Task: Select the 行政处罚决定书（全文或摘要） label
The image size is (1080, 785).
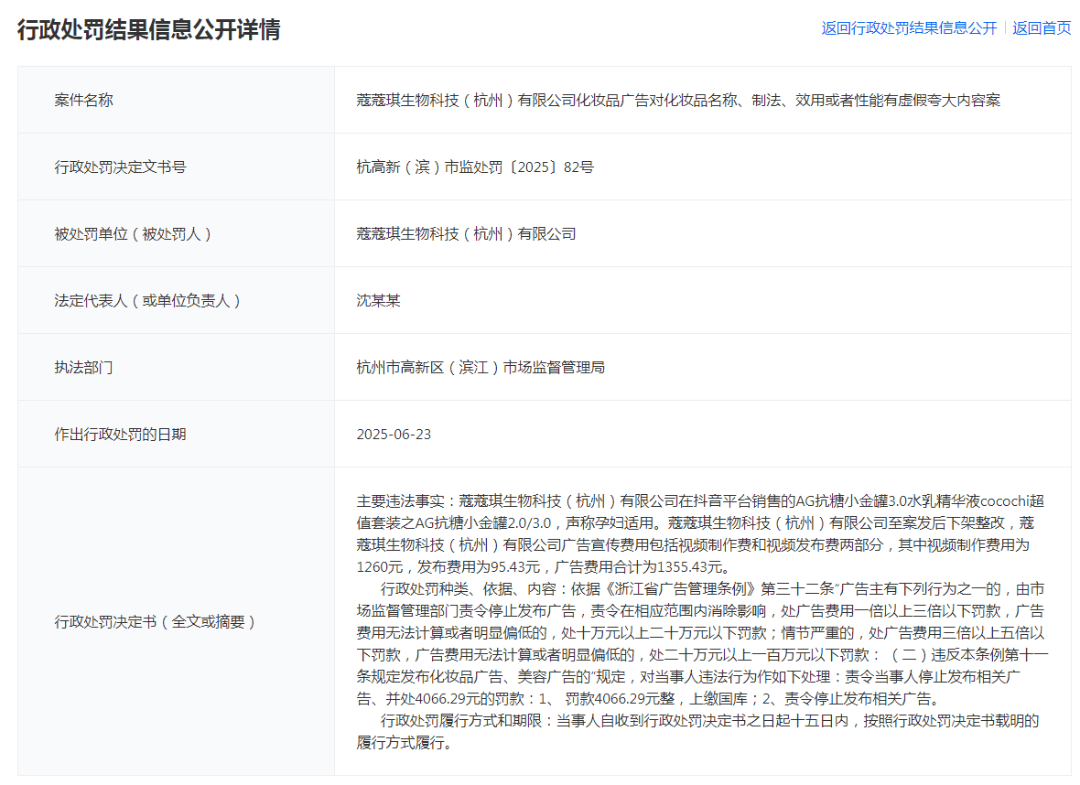Action: coord(155,621)
